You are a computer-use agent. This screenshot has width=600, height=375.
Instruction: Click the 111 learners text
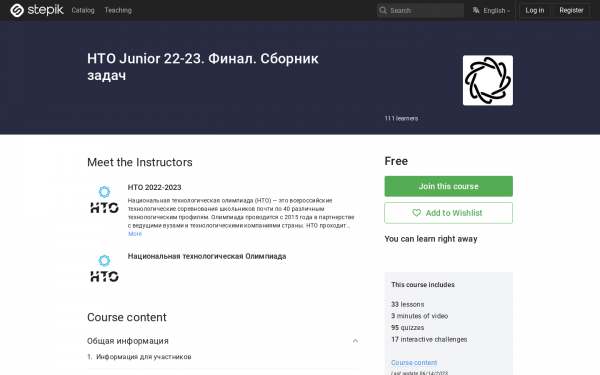(401, 118)
